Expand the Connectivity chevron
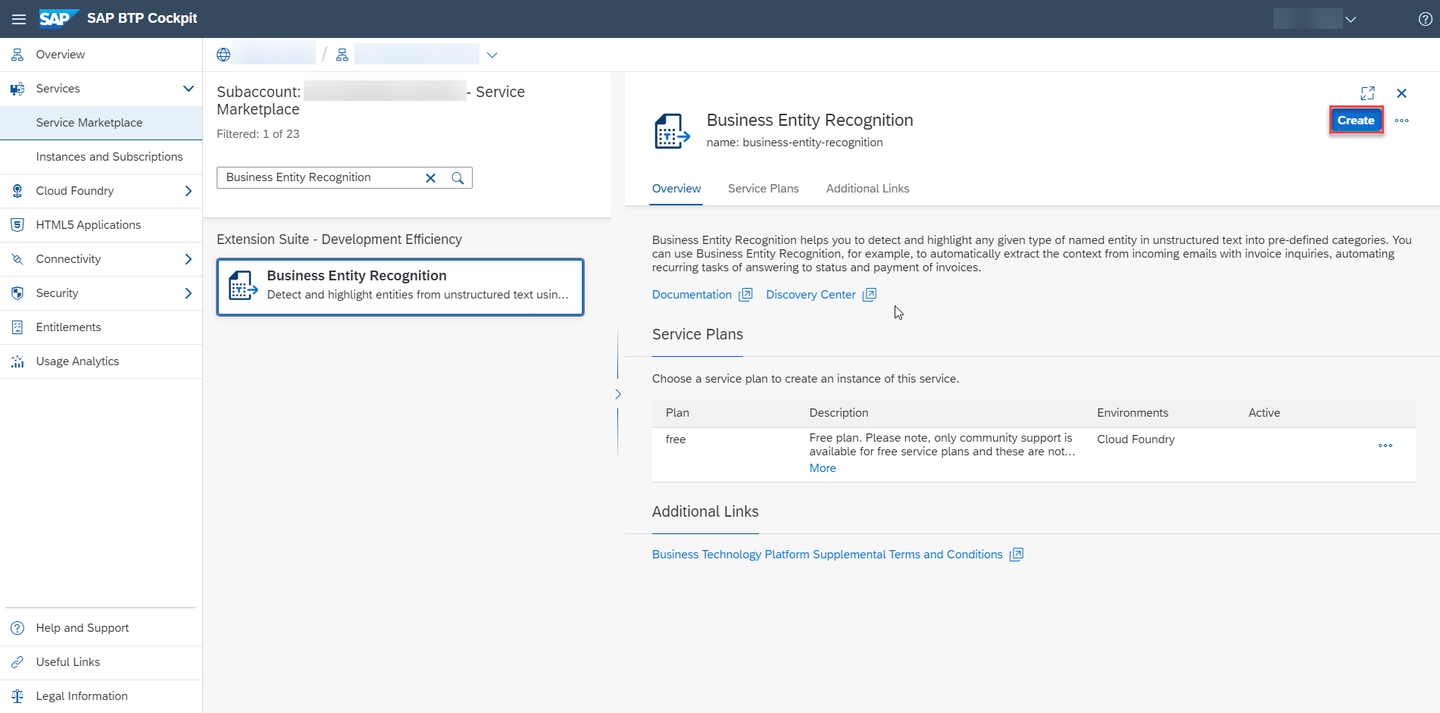The image size is (1440, 713). click(x=188, y=258)
